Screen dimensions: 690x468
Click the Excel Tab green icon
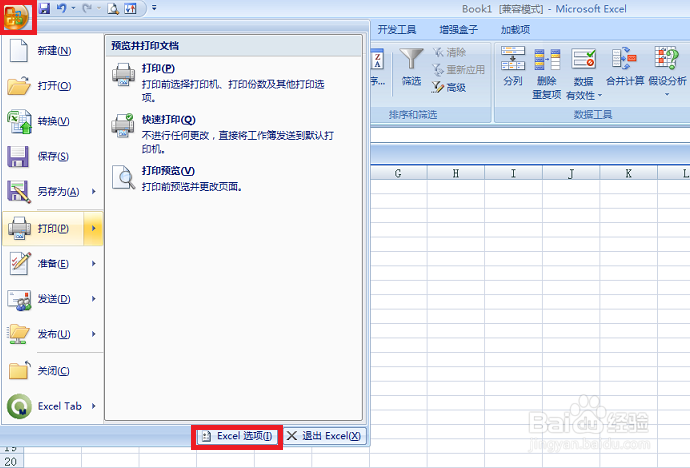[x=19, y=406]
